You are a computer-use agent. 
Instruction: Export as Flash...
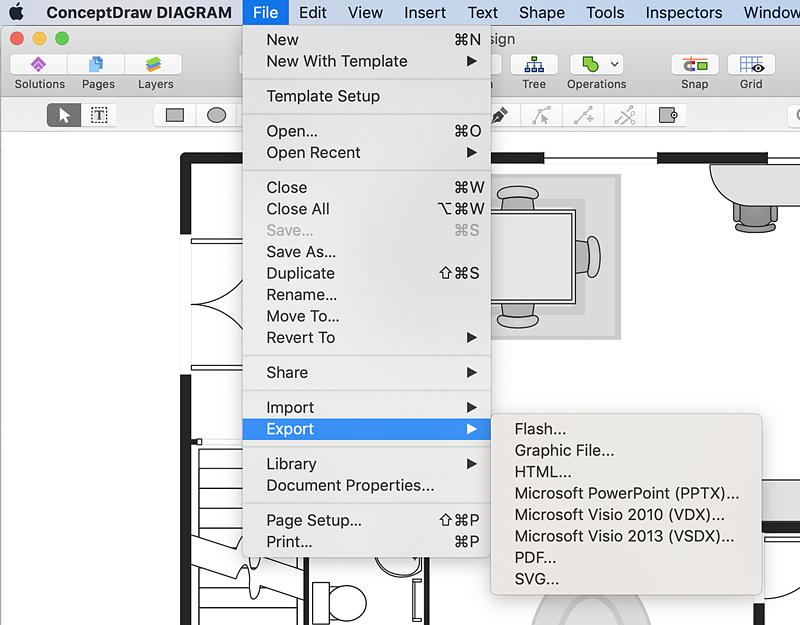click(x=626, y=429)
